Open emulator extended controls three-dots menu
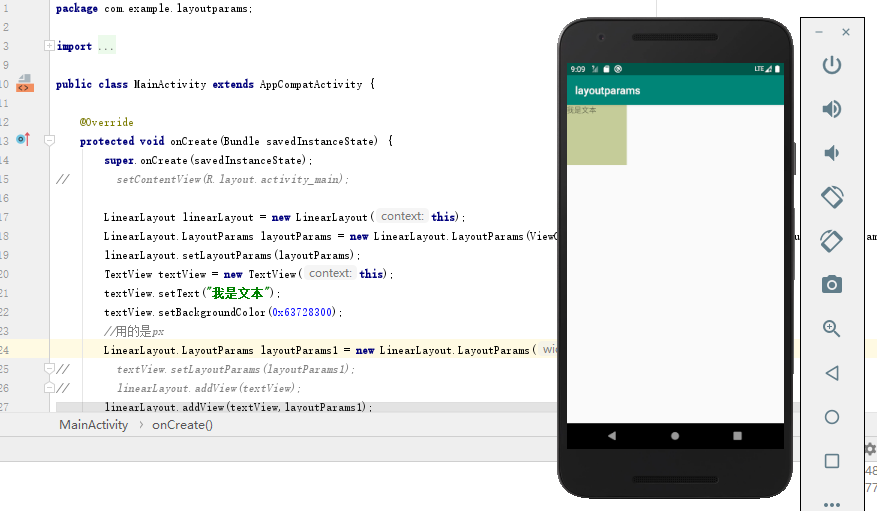This screenshot has width=877, height=511. click(832, 504)
